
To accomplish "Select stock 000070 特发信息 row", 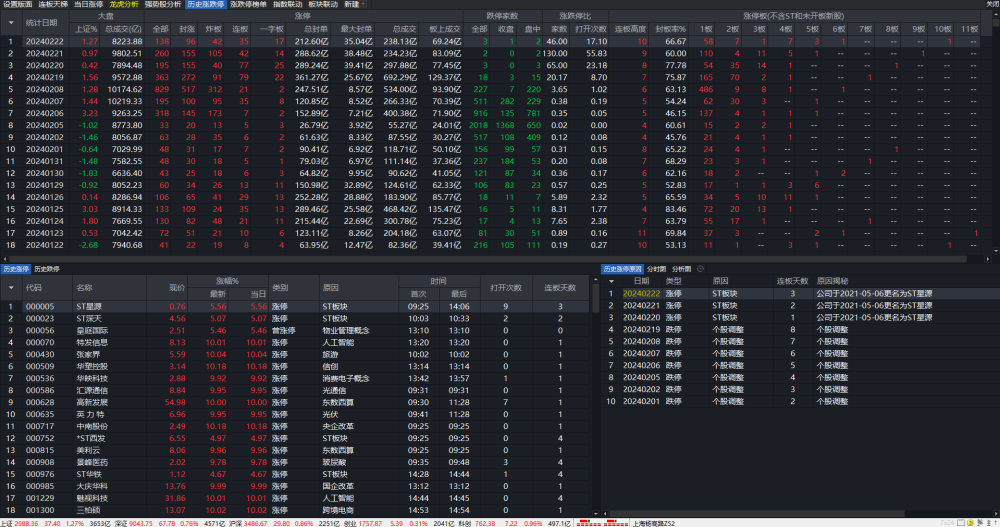I will [x=295, y=343].
